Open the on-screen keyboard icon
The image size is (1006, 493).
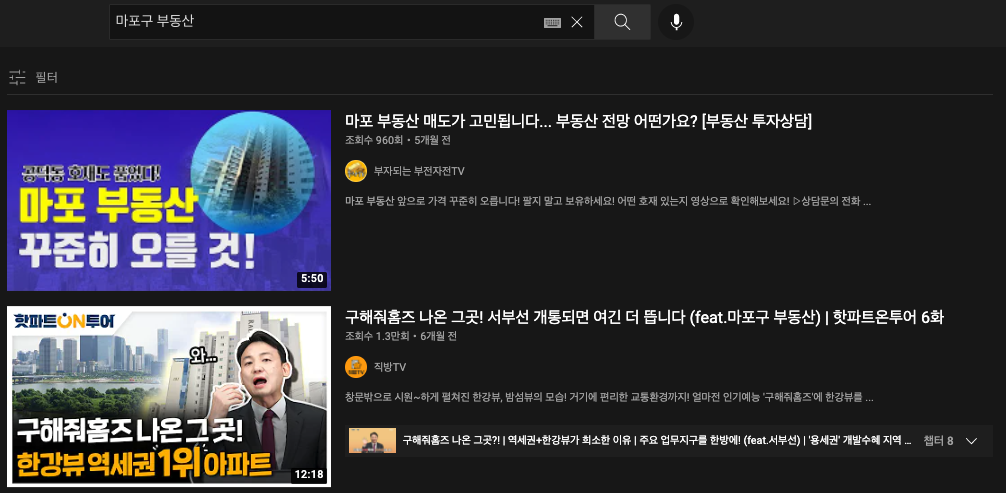pyautogui.click(x=552, y=22)
